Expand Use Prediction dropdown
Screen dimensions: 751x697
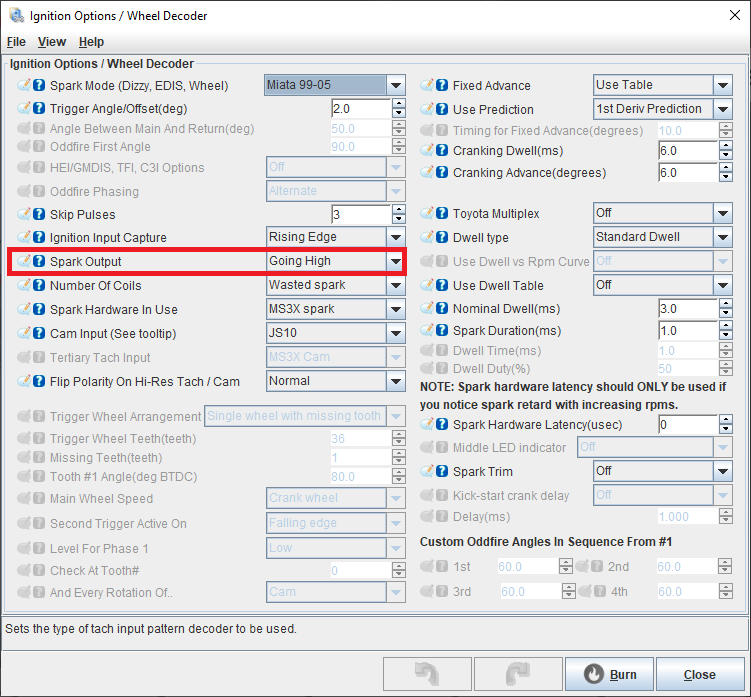(723, 109)
